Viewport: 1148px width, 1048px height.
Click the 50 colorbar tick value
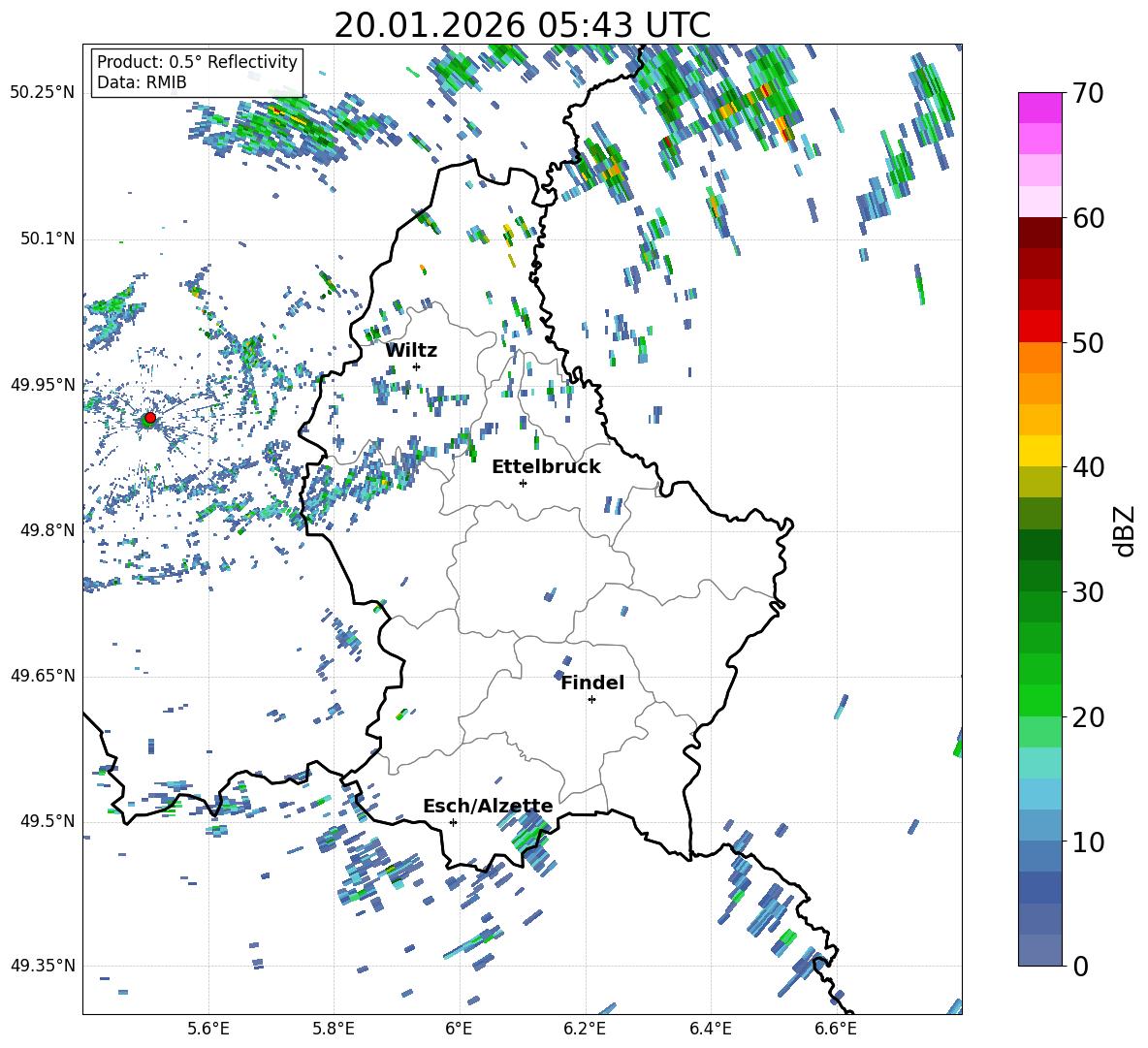[x=1088, y=342]
